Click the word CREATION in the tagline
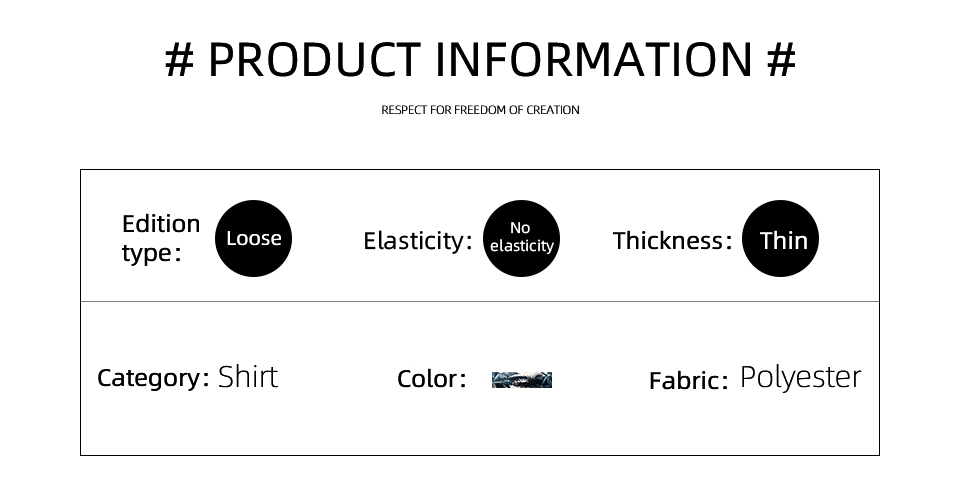The height and width of the screenshot is (488, 960). point(553,110)
